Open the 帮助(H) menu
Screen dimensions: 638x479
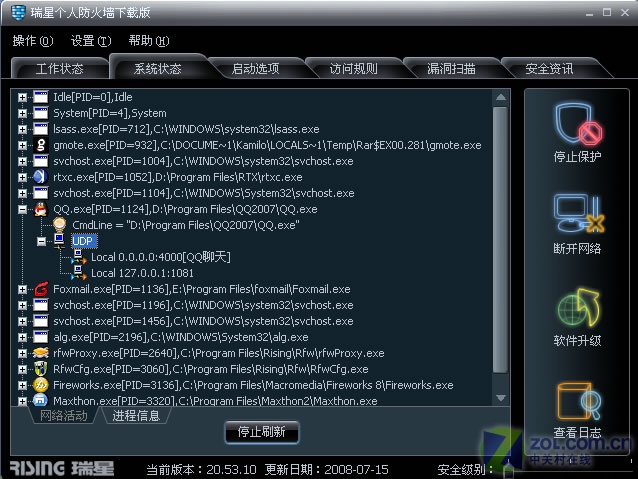[149, 41]
